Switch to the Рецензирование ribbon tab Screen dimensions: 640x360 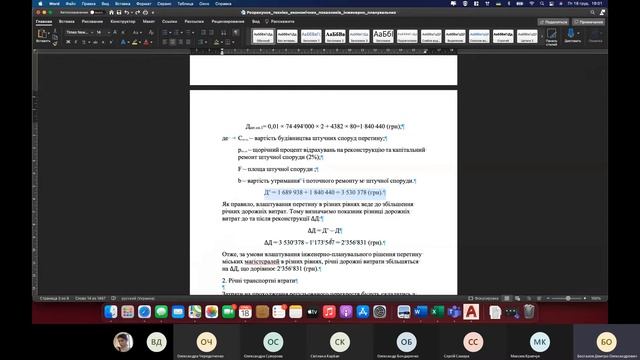click(228, 22)
